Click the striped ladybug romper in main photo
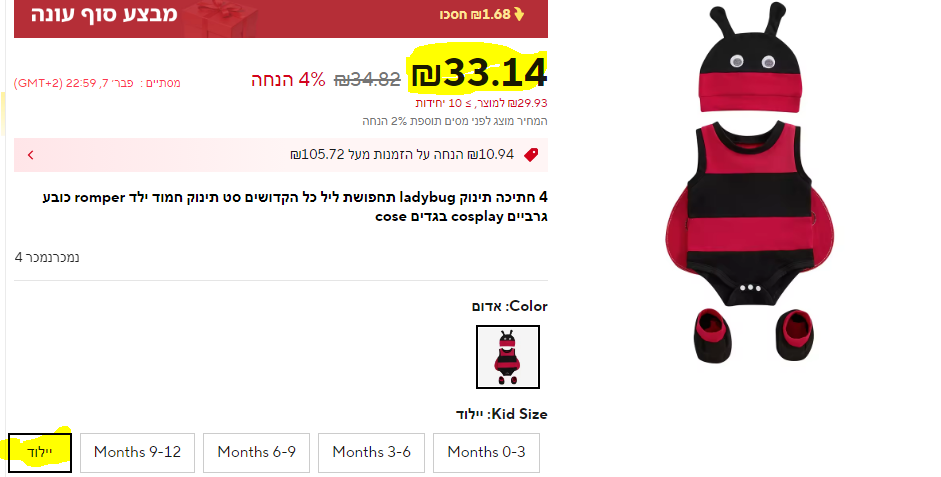The height and width of the screenshot is (477, 941). pos(749,213)
